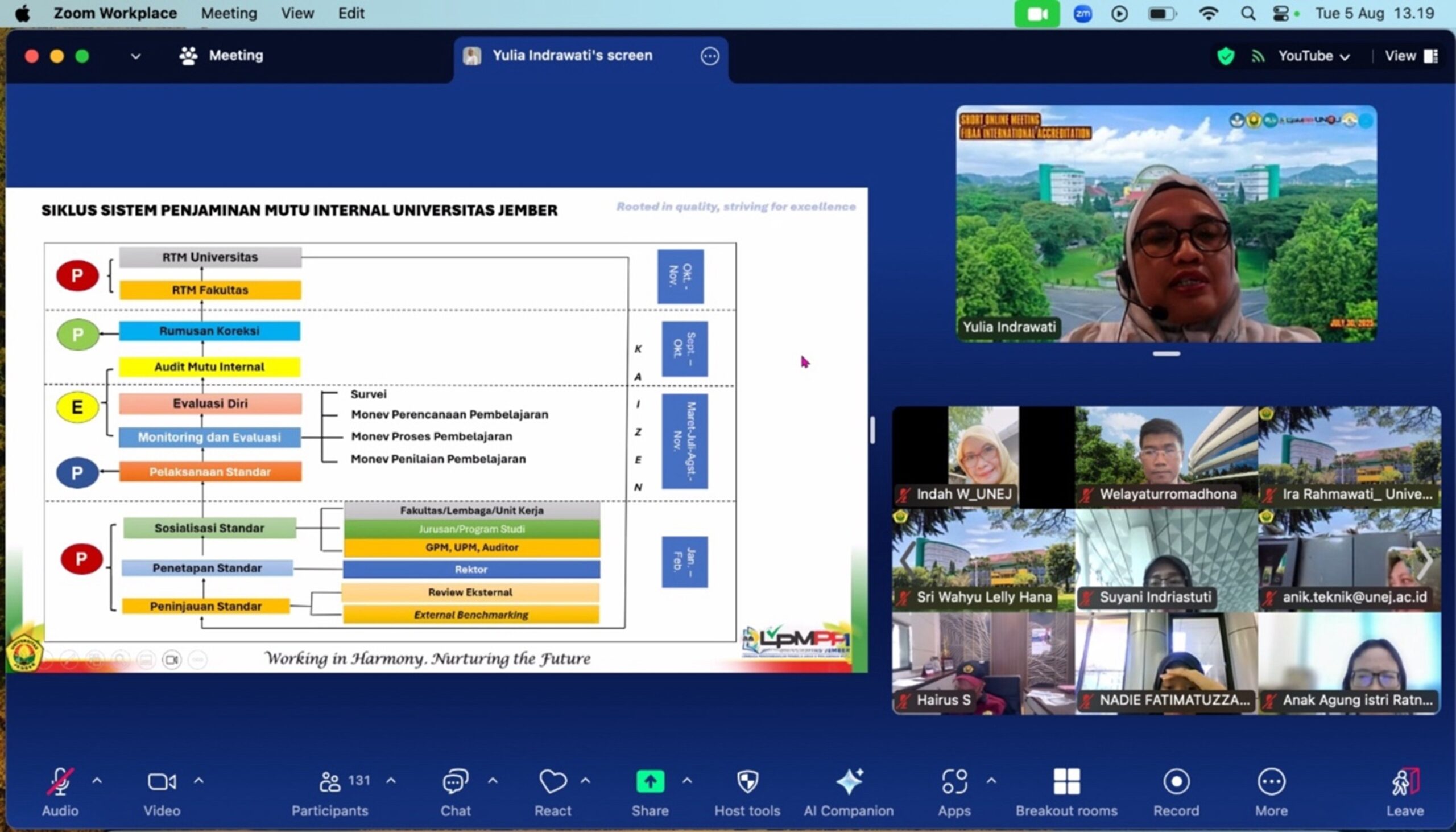Select Yulia Indrawati's screen tab
This screenshot has width=1456, height=832.
[572, 56]
